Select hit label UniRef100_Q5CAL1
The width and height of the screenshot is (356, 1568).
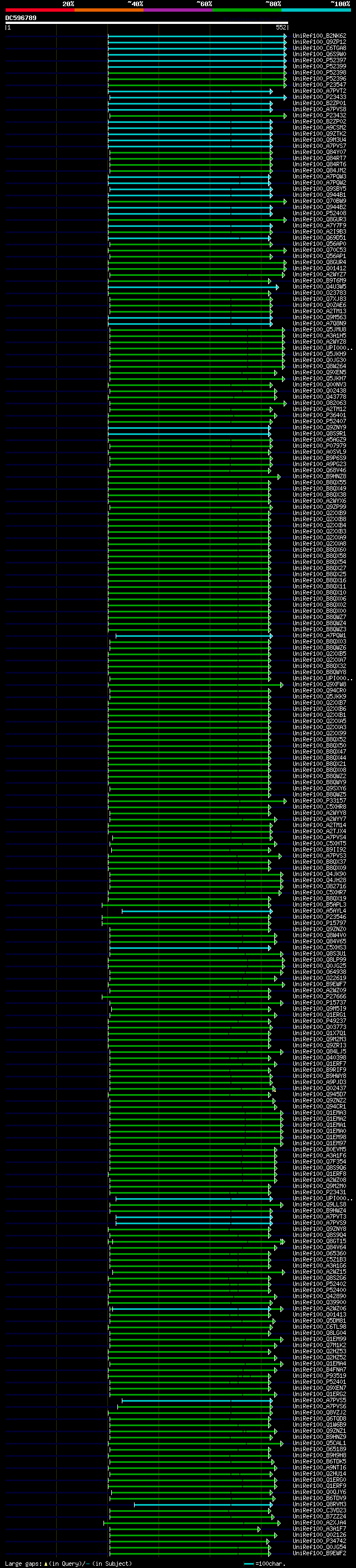319,1443
